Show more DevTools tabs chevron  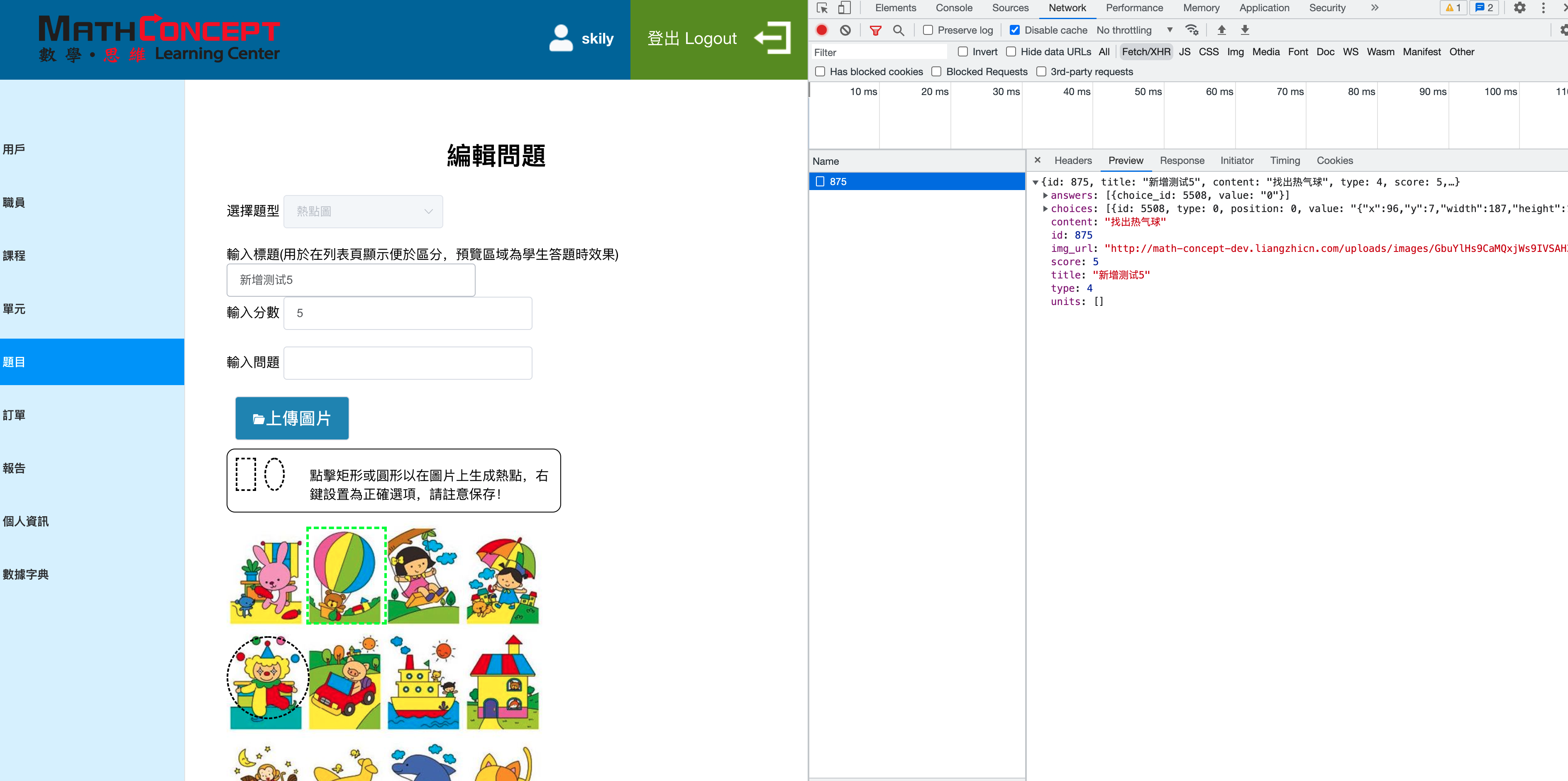click(1375, 8)
